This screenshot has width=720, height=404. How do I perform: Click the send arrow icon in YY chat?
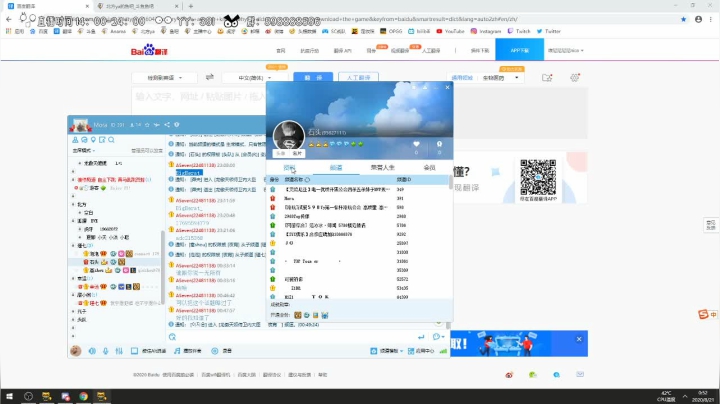[x=421, y=337]
